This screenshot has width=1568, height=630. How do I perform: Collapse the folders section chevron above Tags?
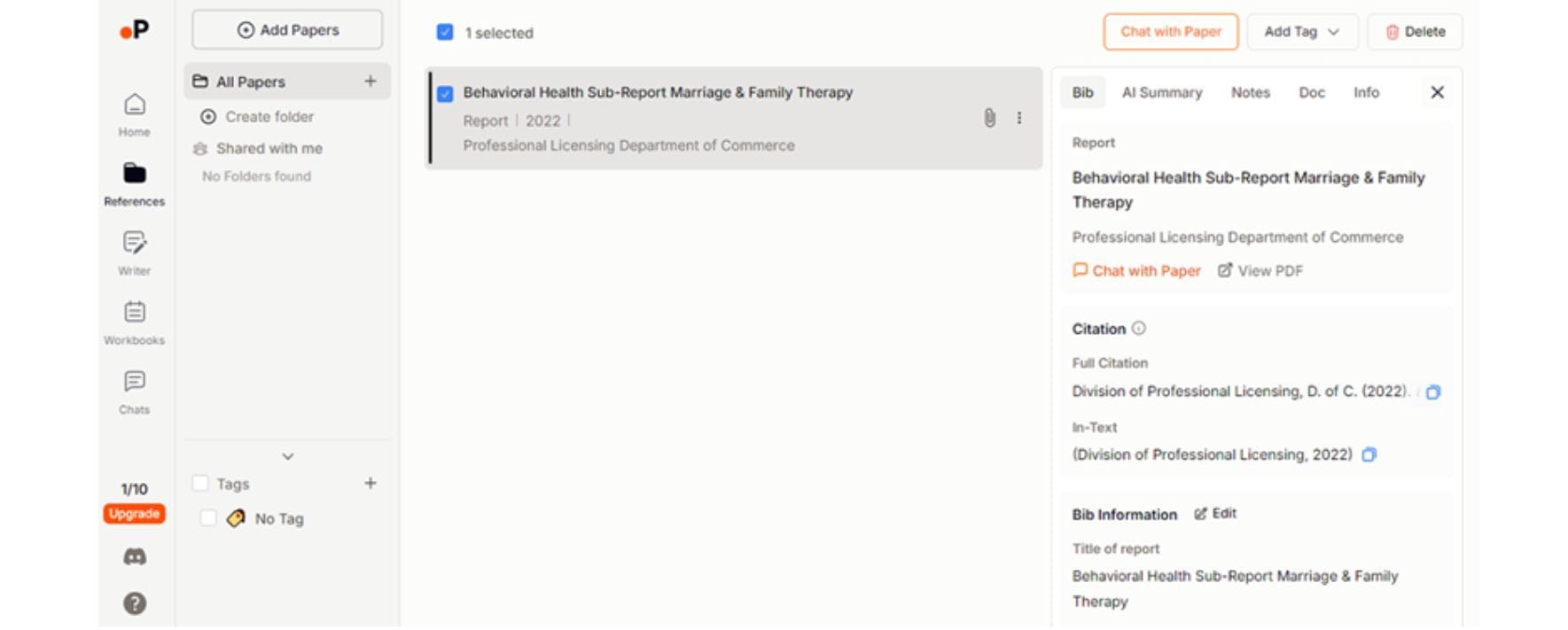(287, 456)
